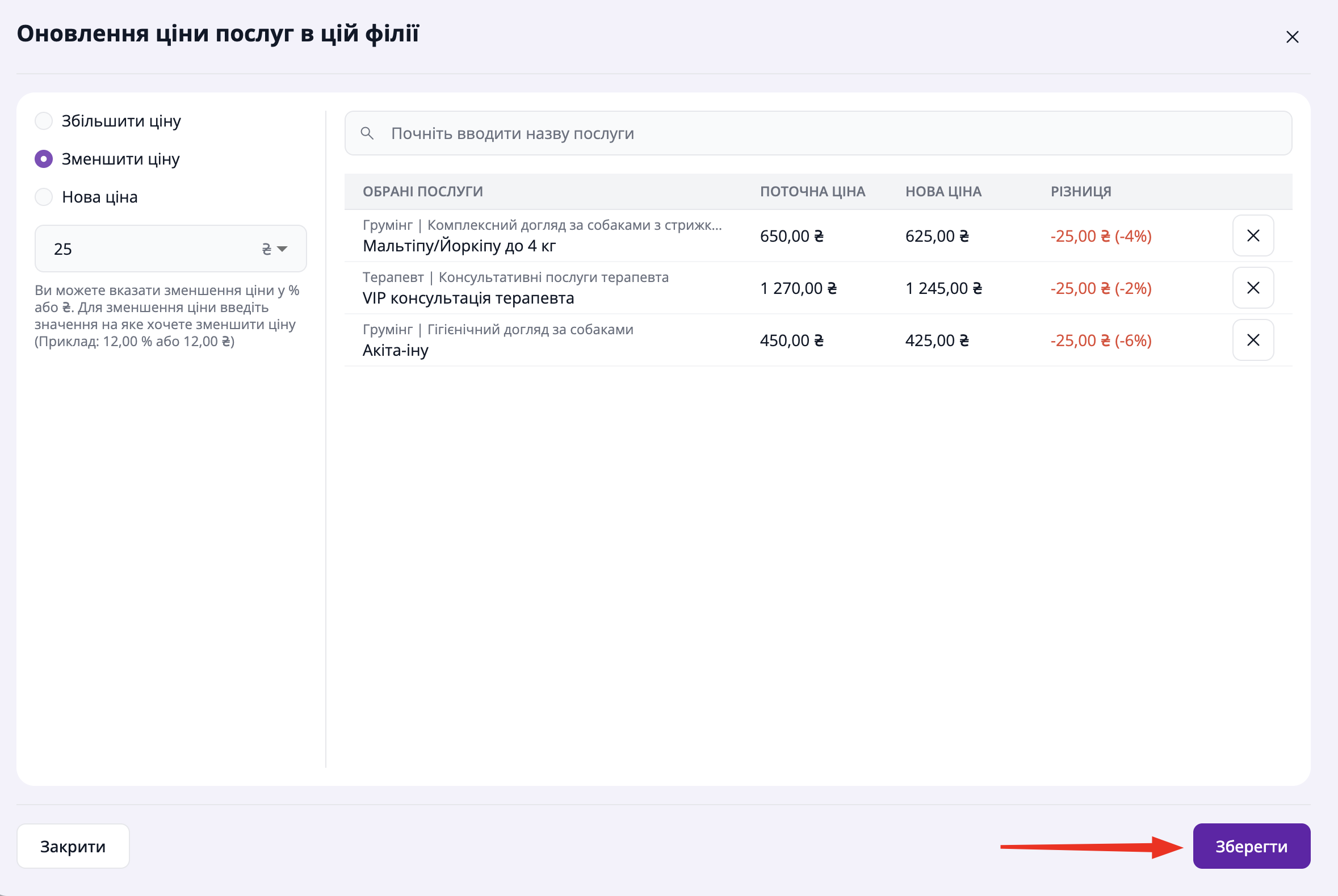The height and width of the screenshot is (896, 1338).
Task: Click the Різниця column header
Action: click(x=1080, y=192)
